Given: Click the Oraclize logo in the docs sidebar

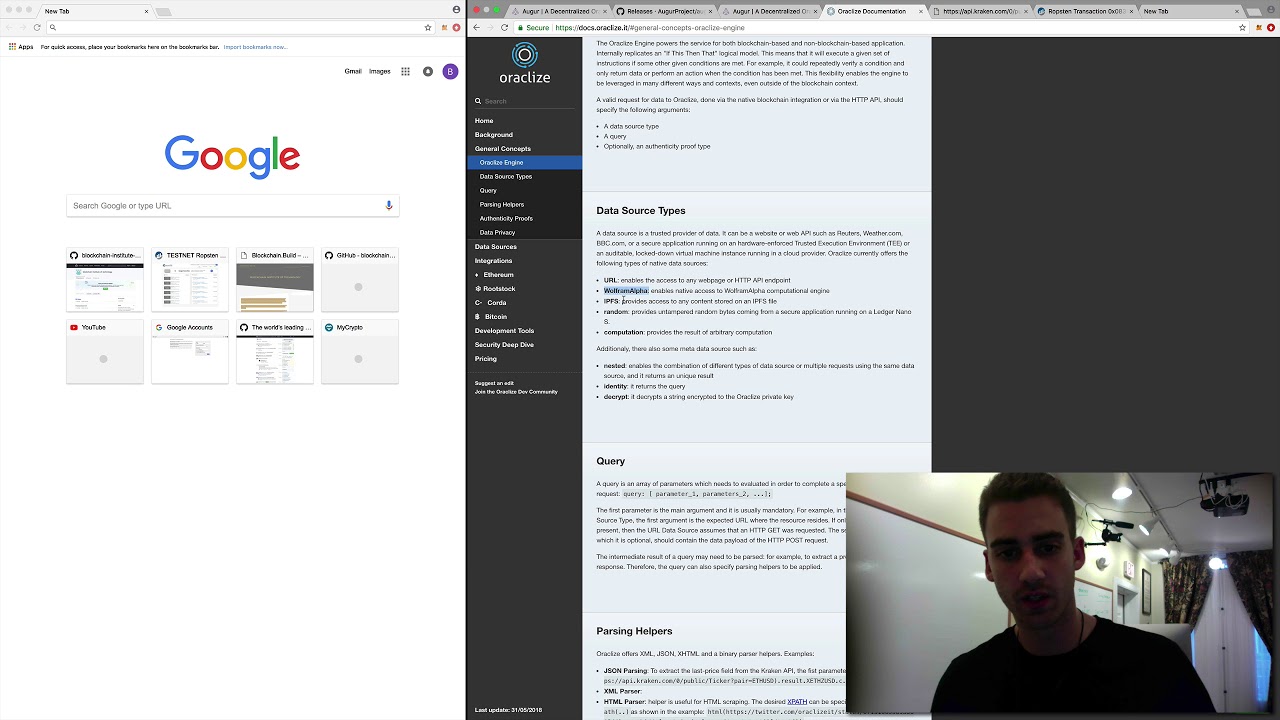Looking at the screenshot, I should pos(525,62).
